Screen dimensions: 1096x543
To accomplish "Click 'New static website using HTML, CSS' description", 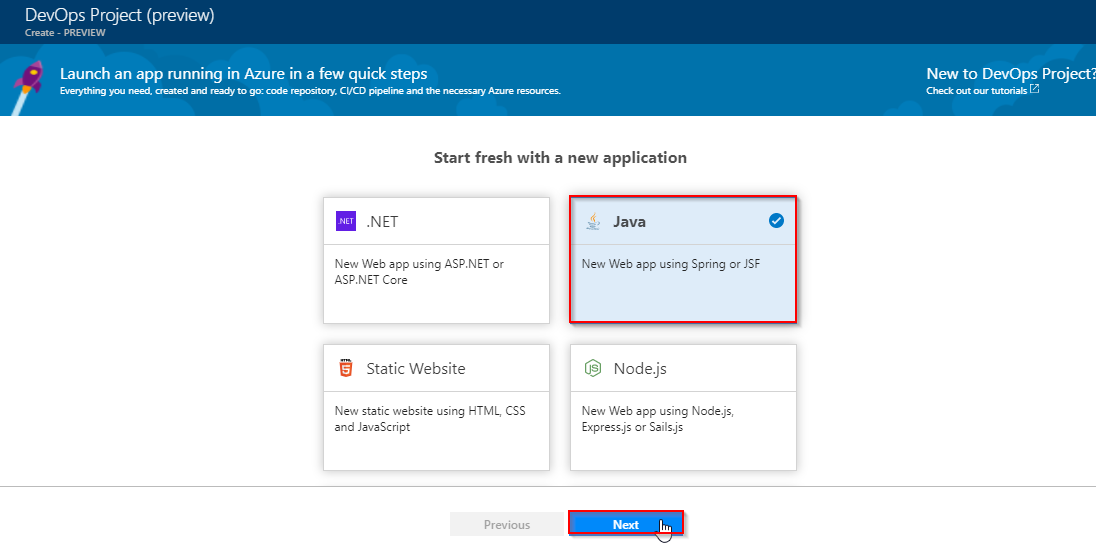I will (x=430, y=419).
